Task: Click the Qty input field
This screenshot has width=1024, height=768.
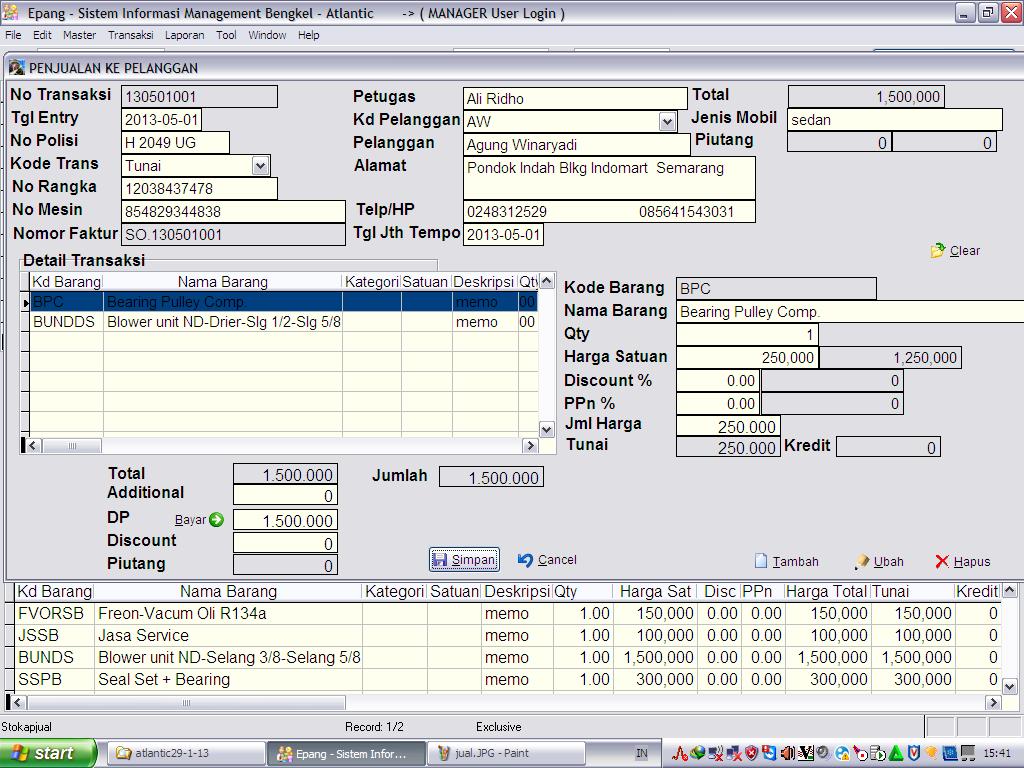Action: point(746,335)
